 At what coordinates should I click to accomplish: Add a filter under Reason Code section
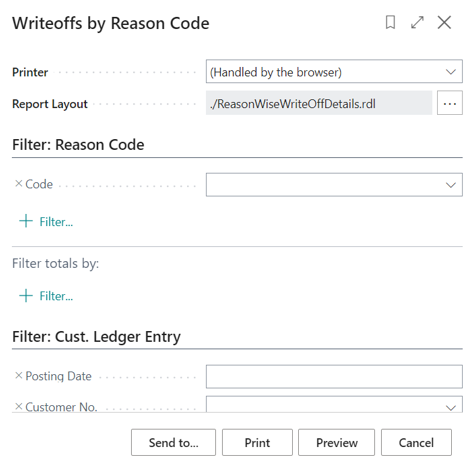tap(46, 222)
